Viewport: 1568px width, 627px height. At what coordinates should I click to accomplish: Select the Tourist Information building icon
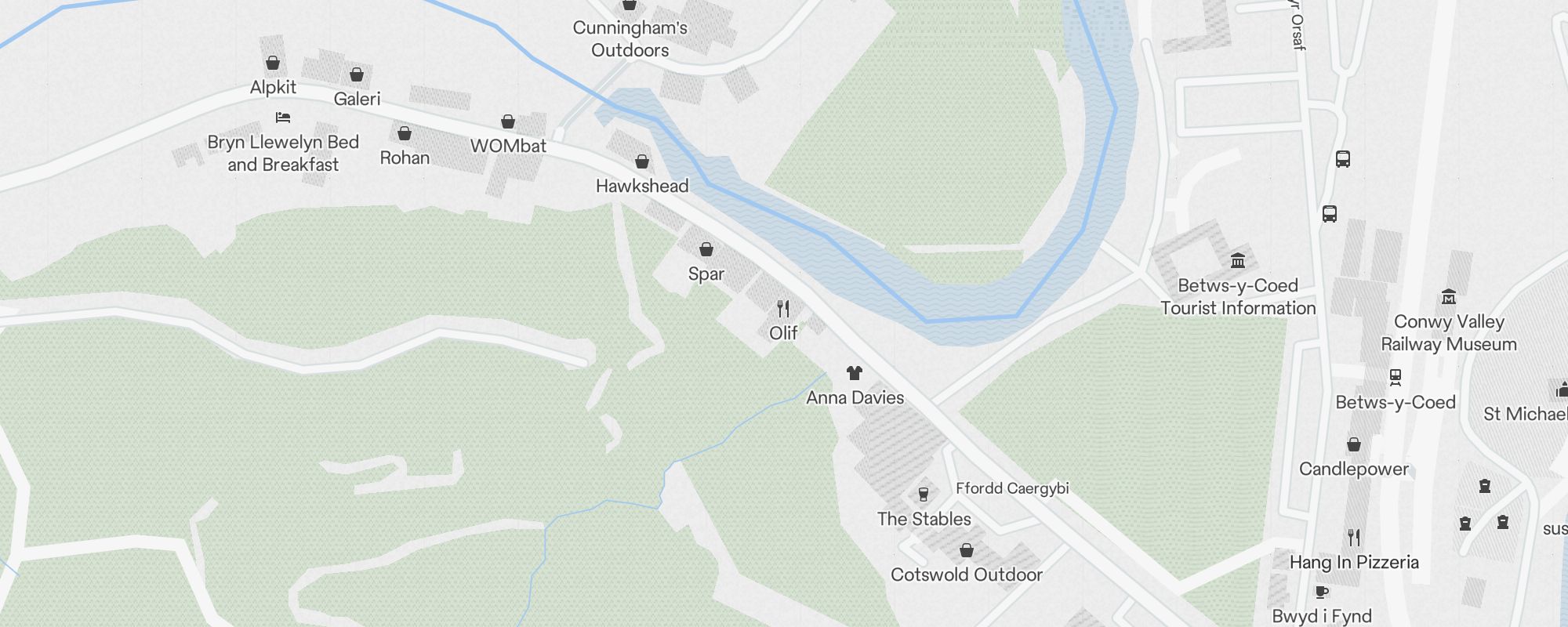click(1238, 261)
